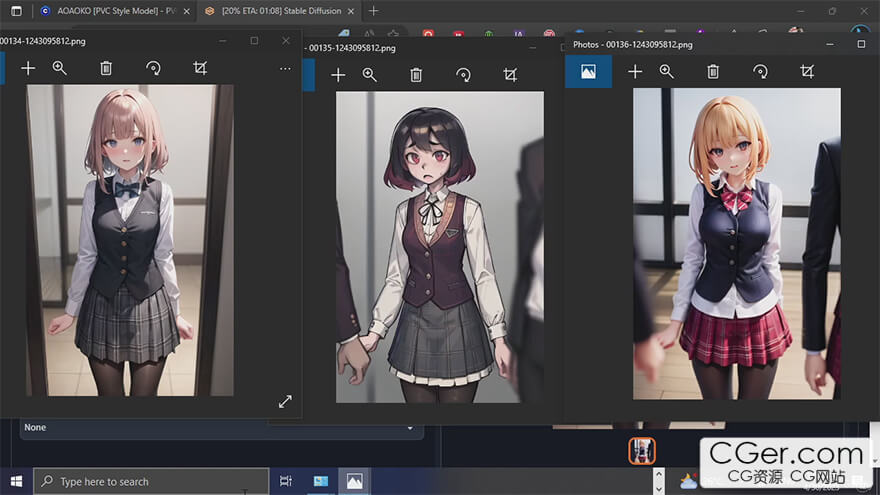
Task: Rotate the 00136 photo
Action: (760, 71)
